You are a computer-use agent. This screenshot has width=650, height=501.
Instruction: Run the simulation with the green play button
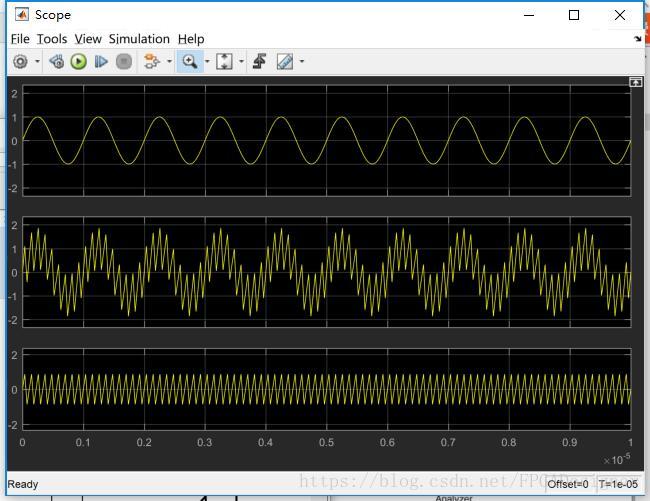[78, 62]
